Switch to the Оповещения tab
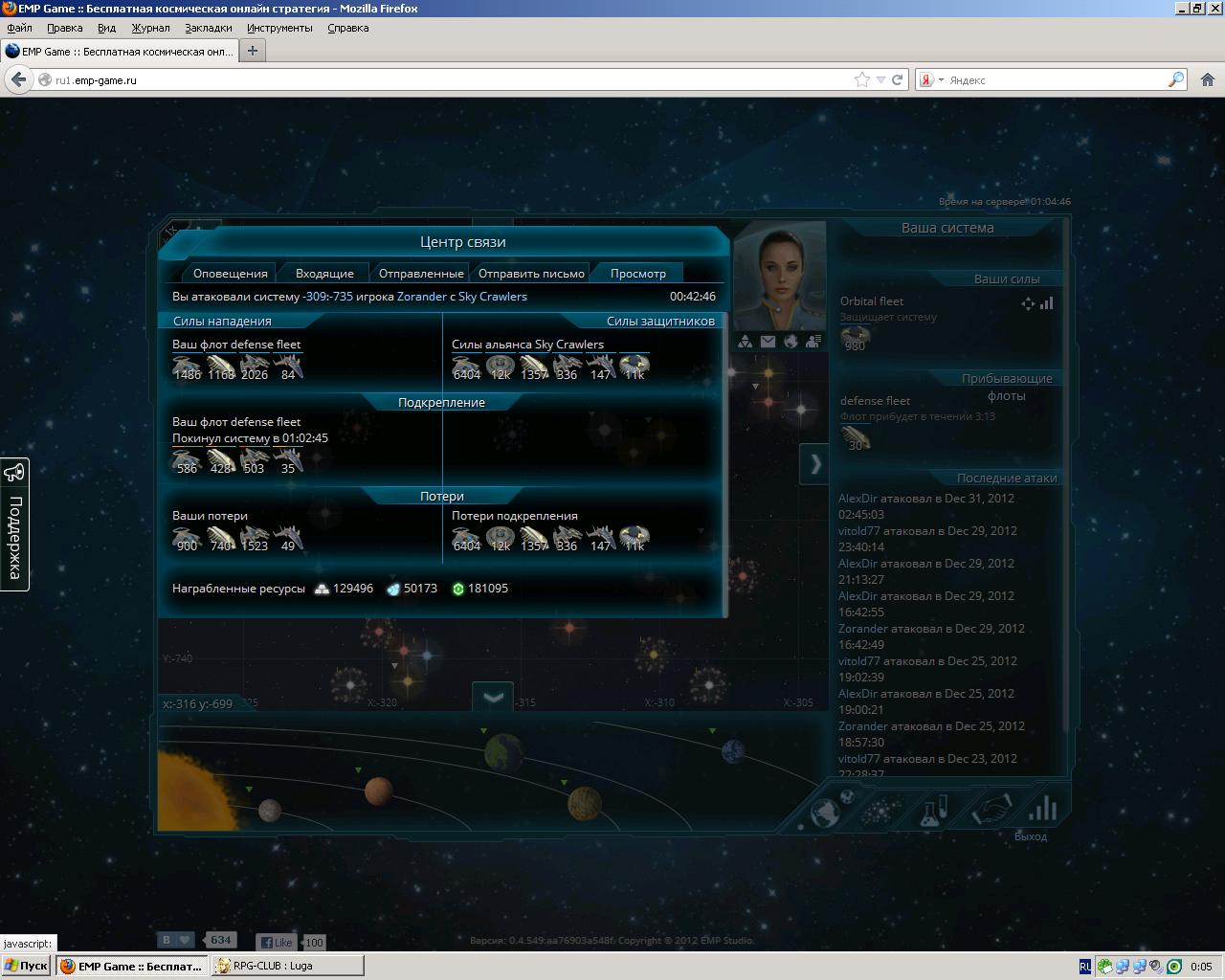 tap(230, 274)
